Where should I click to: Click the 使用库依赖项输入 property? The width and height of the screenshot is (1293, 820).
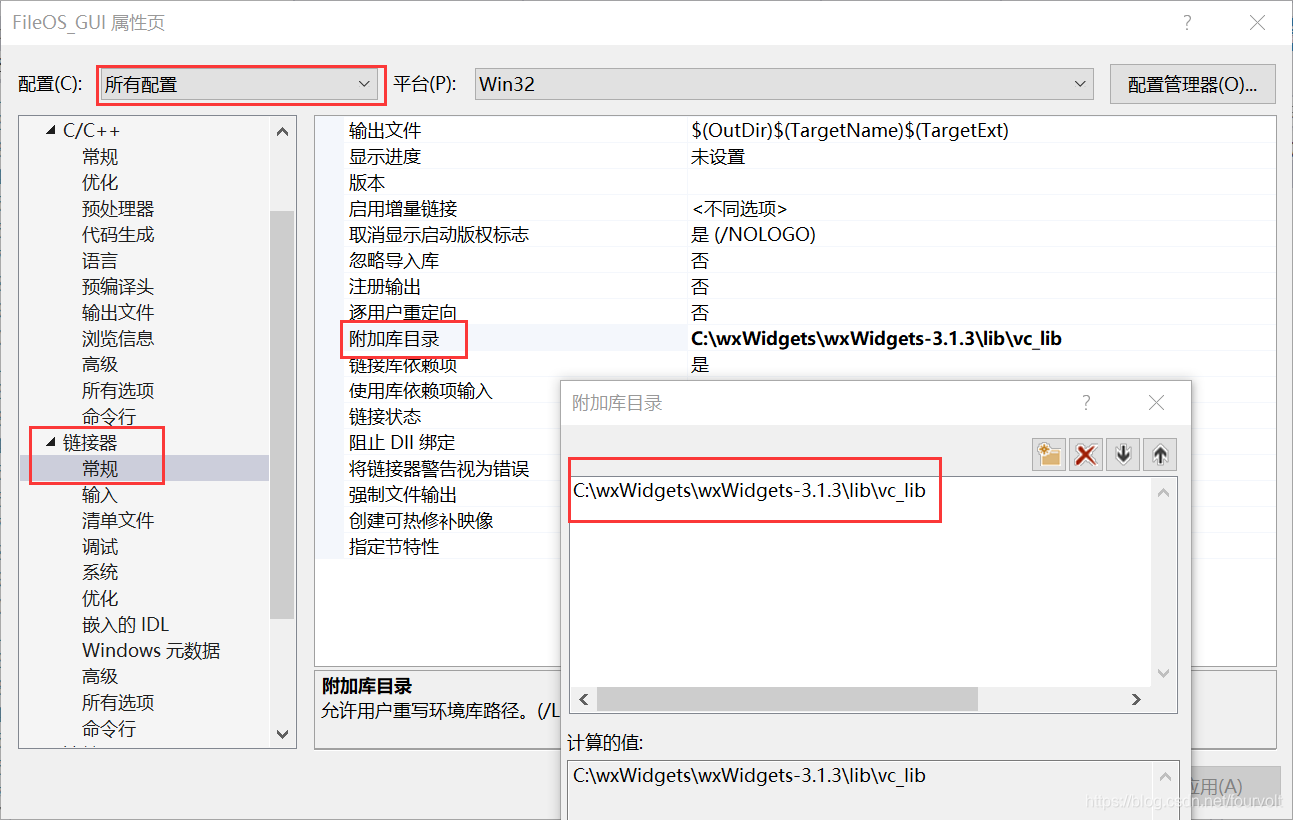click(x=421, y=391)
